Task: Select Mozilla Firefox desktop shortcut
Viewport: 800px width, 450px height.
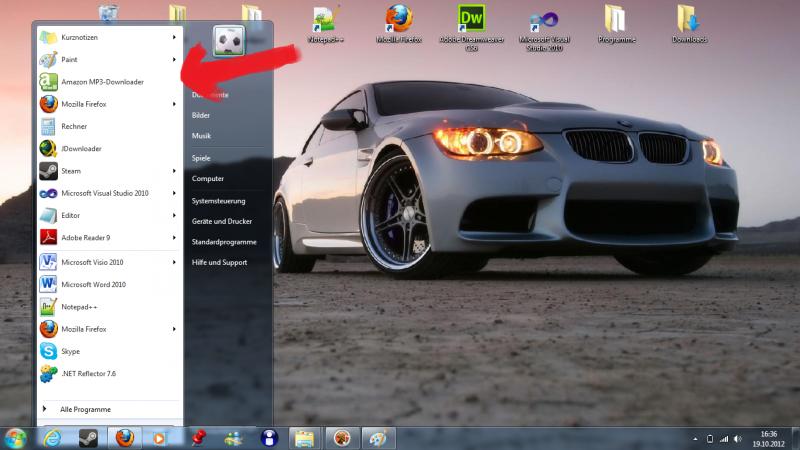Action: point(399,24)
